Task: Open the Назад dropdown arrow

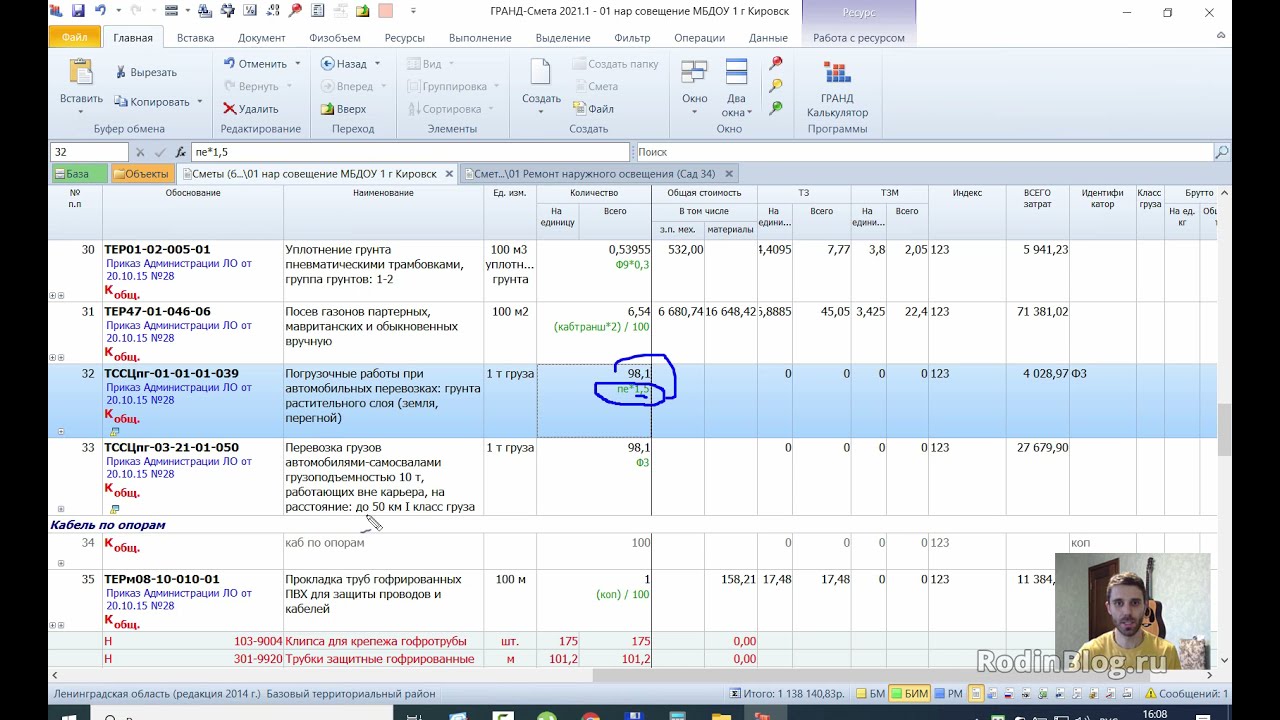Action: point(377,64)
